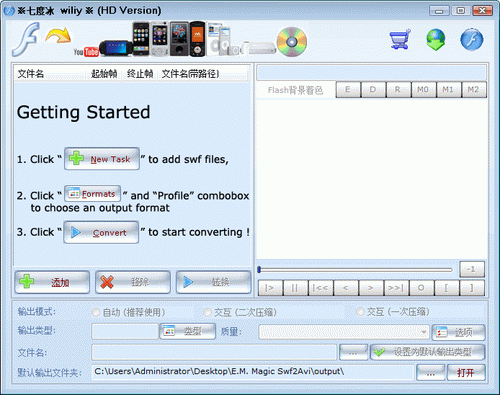
Task: Select the YouTube output icon
Action: coord(86,52)
